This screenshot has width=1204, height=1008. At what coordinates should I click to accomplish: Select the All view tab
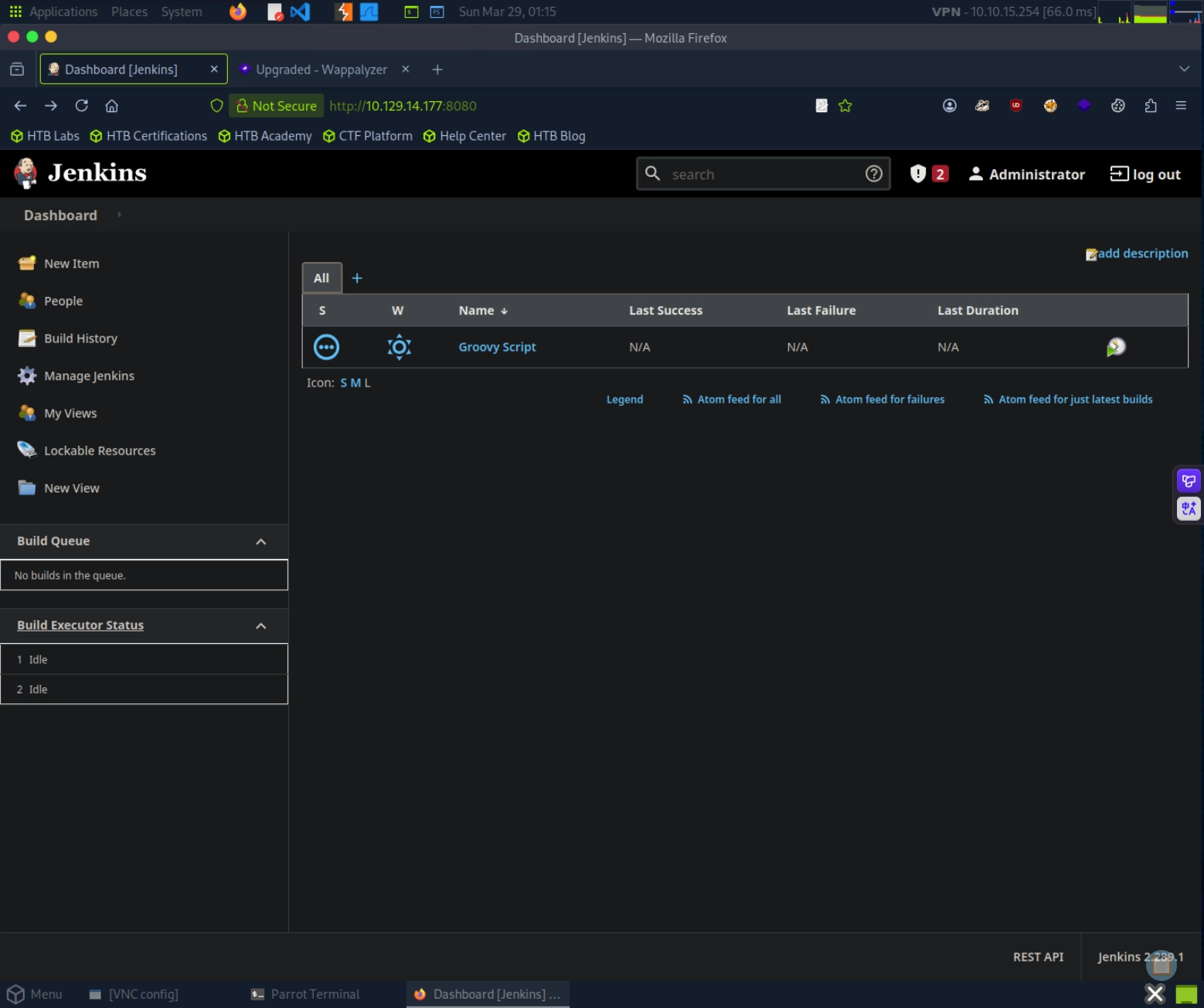(x=321, y=278)
